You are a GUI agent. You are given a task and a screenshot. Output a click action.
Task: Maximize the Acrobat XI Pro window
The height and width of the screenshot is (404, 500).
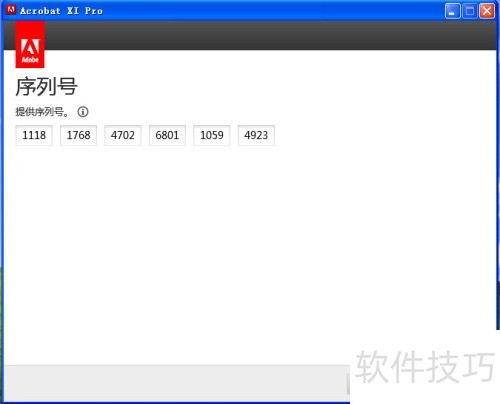click(x=470, y=11)
